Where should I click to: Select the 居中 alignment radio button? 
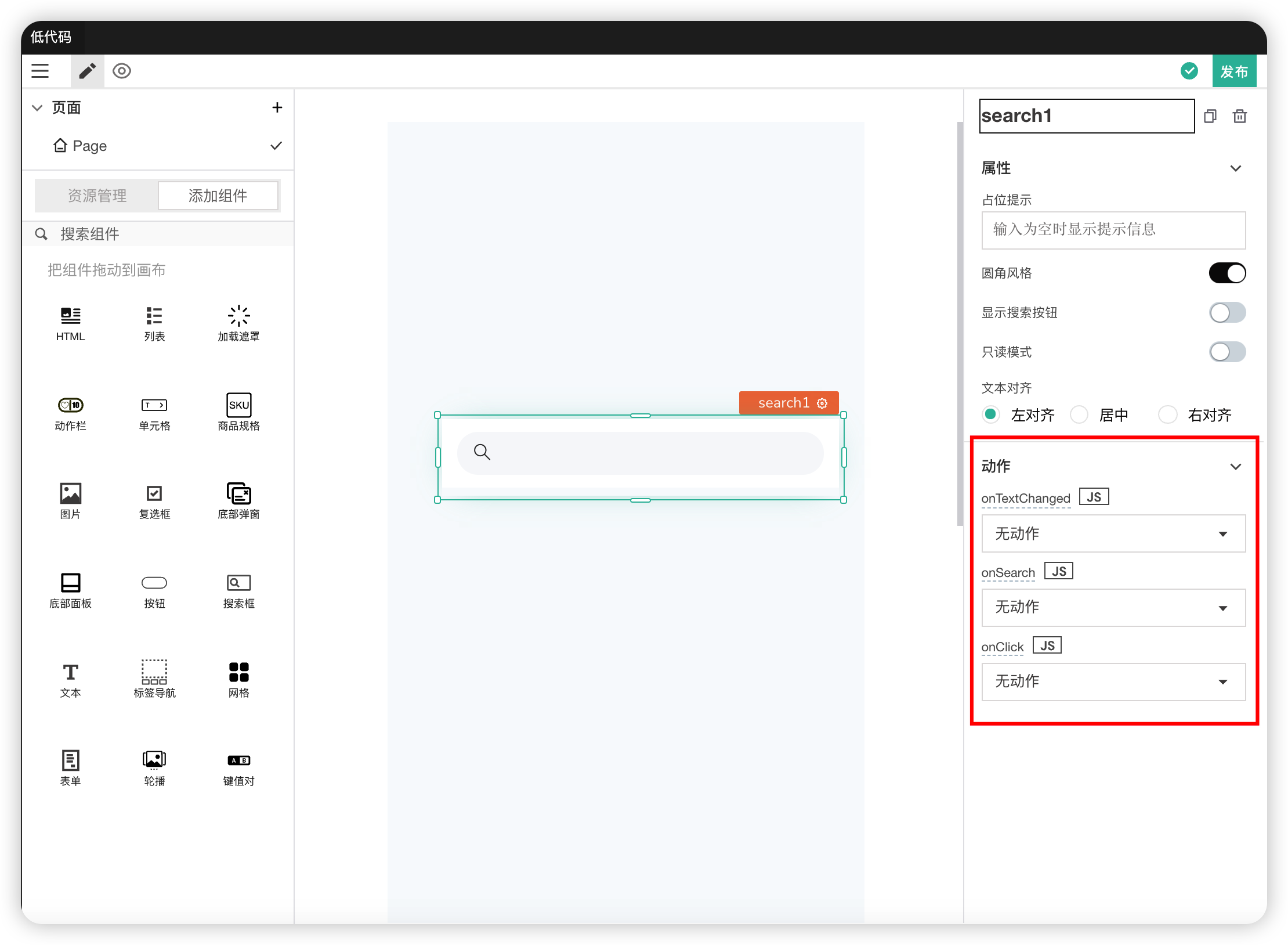coord(1079,414)
